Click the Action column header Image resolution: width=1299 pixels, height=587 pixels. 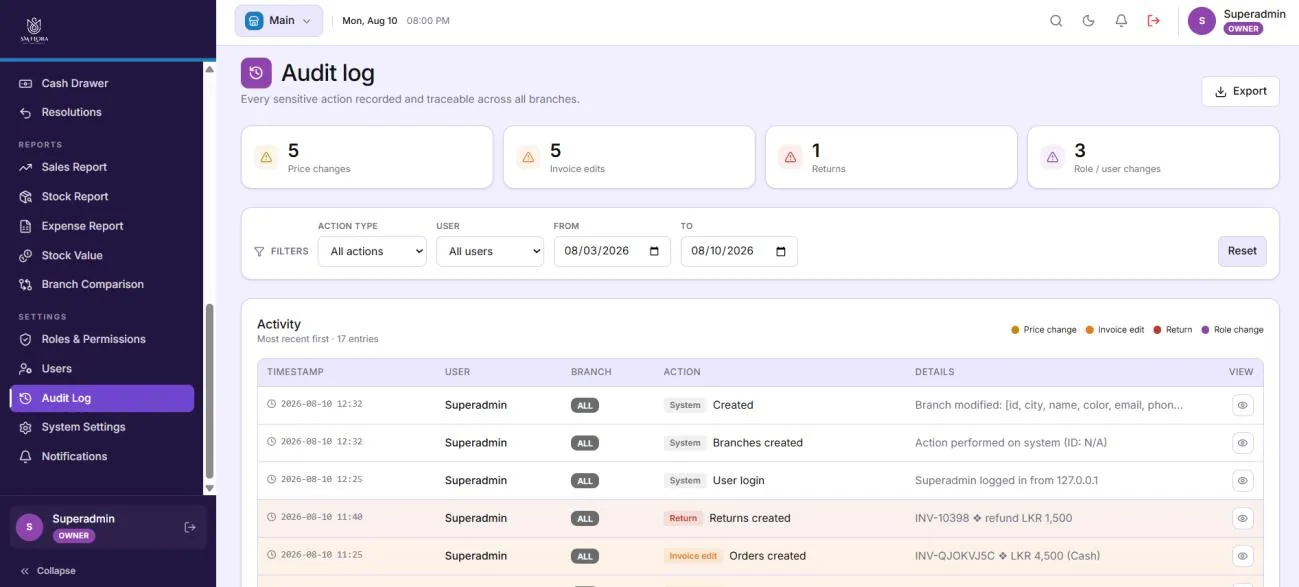pyautogui.click(x=682, y=372)
